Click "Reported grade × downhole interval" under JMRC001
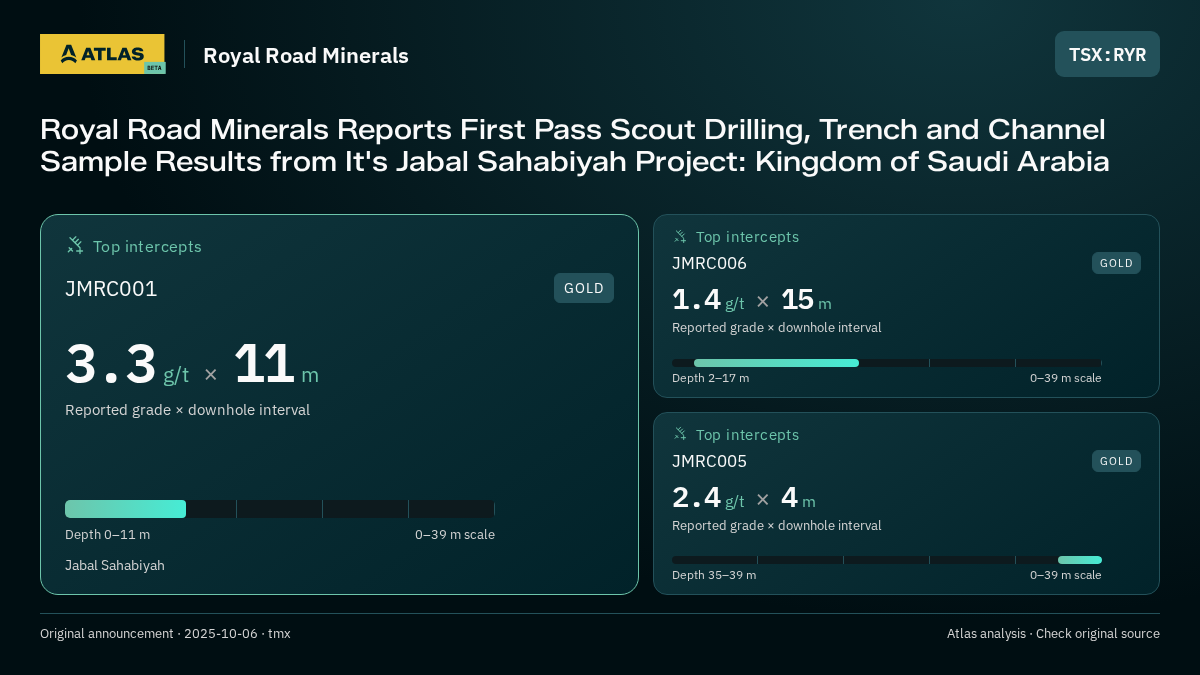Image resolution: width=1200 pixels, height=675 pixels. pyautogui.click(x=187, y=410)
